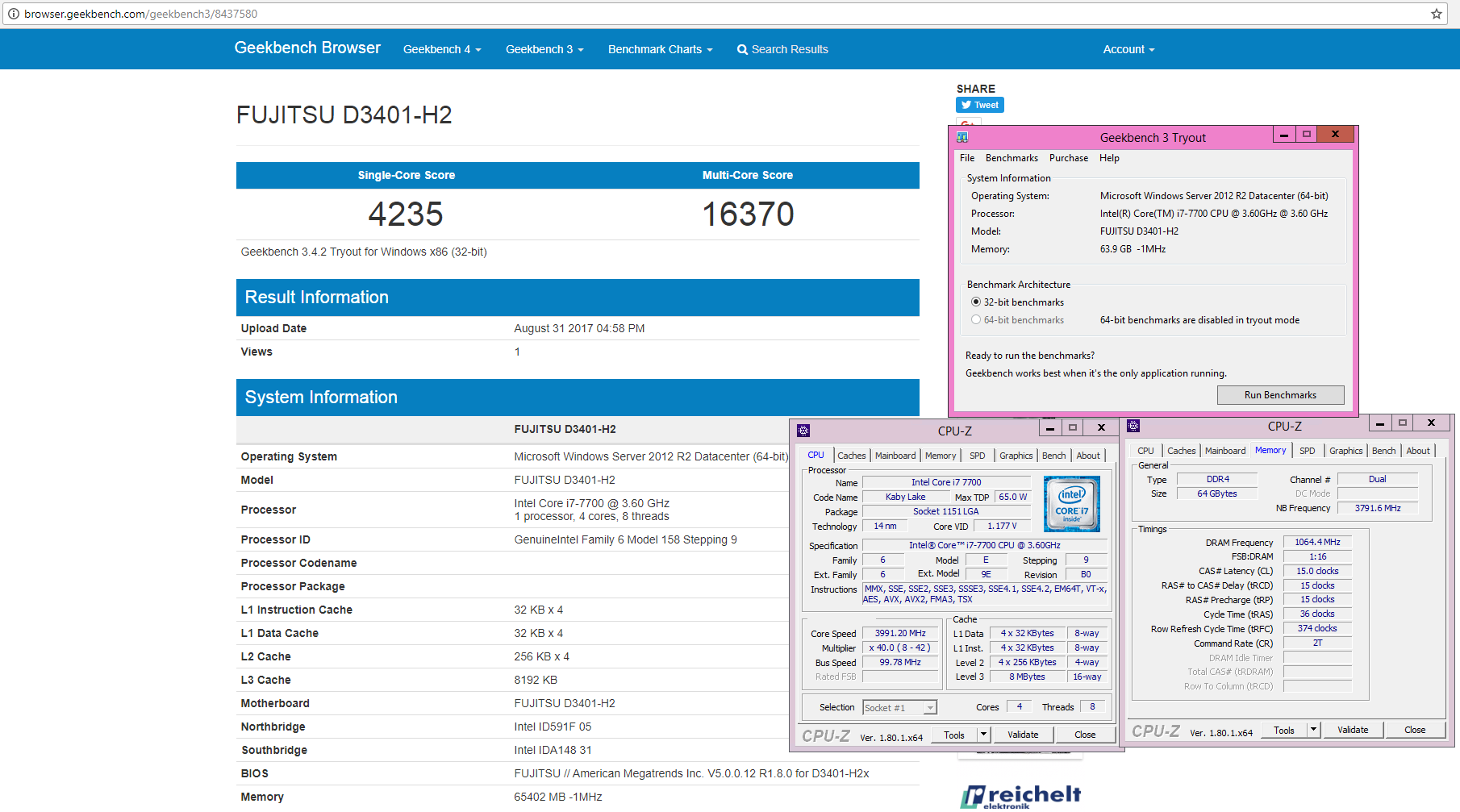Close the right CPU-Z window with X
Image resolution: width=1460 pixels, height=812 pixels.
1431,423
